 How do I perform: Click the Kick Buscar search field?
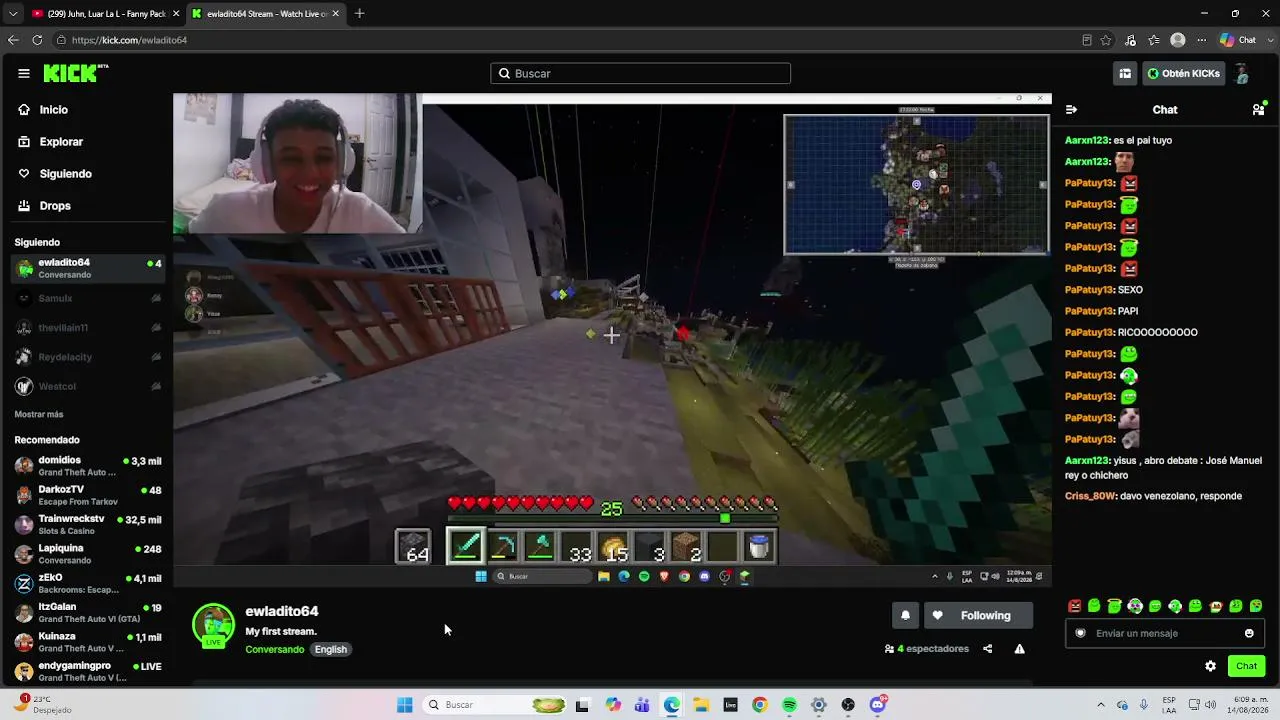click(640, 73)
